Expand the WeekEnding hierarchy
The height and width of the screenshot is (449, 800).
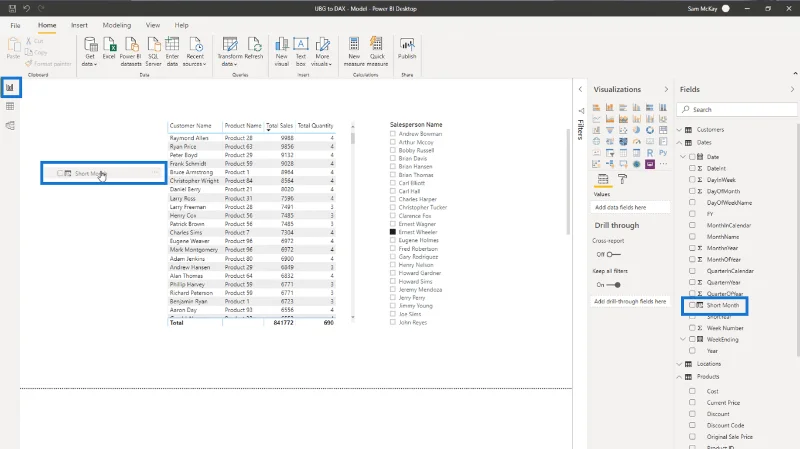pyautogui.click(x=684, y=339)
